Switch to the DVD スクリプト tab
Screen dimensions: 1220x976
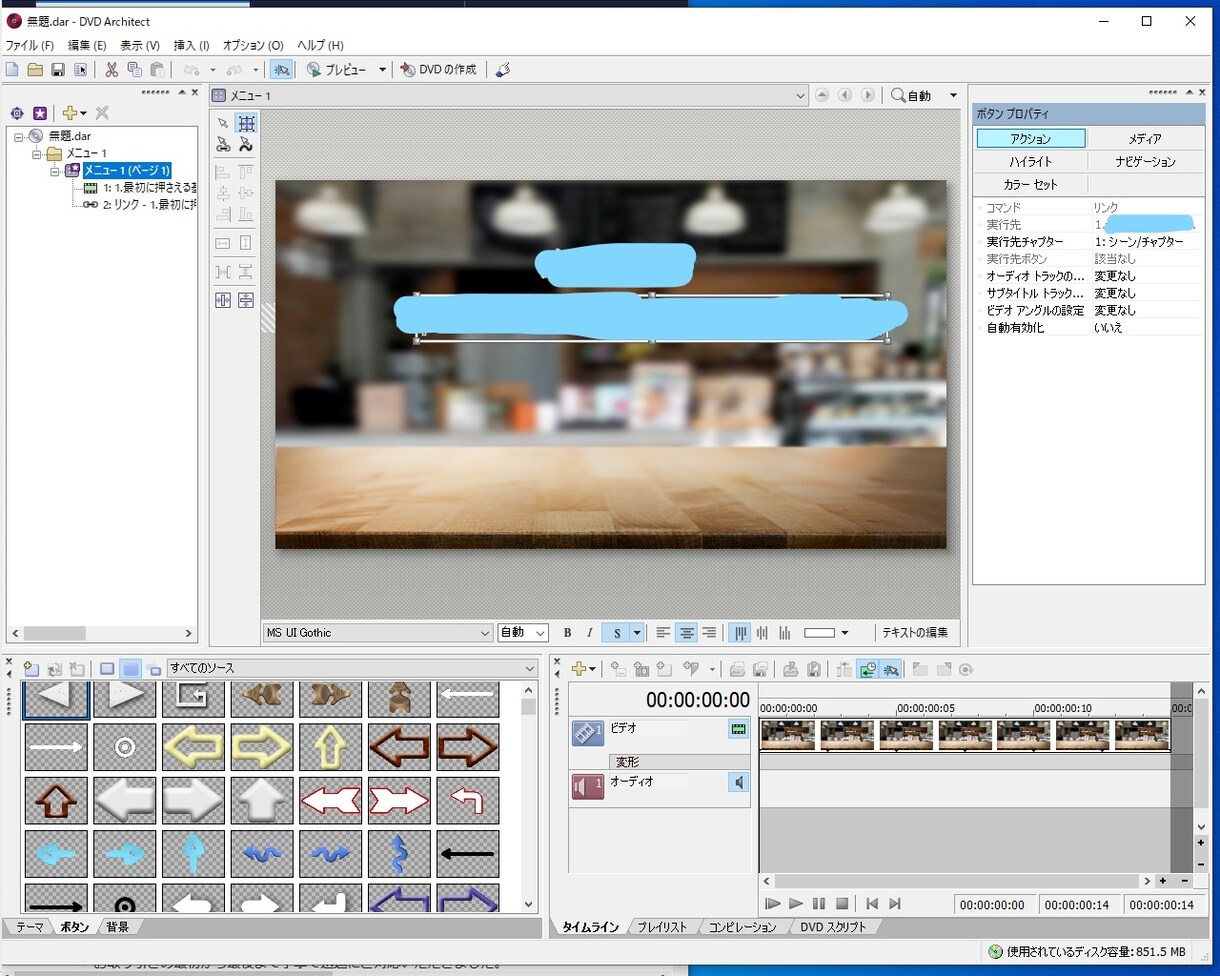point(834,927)
